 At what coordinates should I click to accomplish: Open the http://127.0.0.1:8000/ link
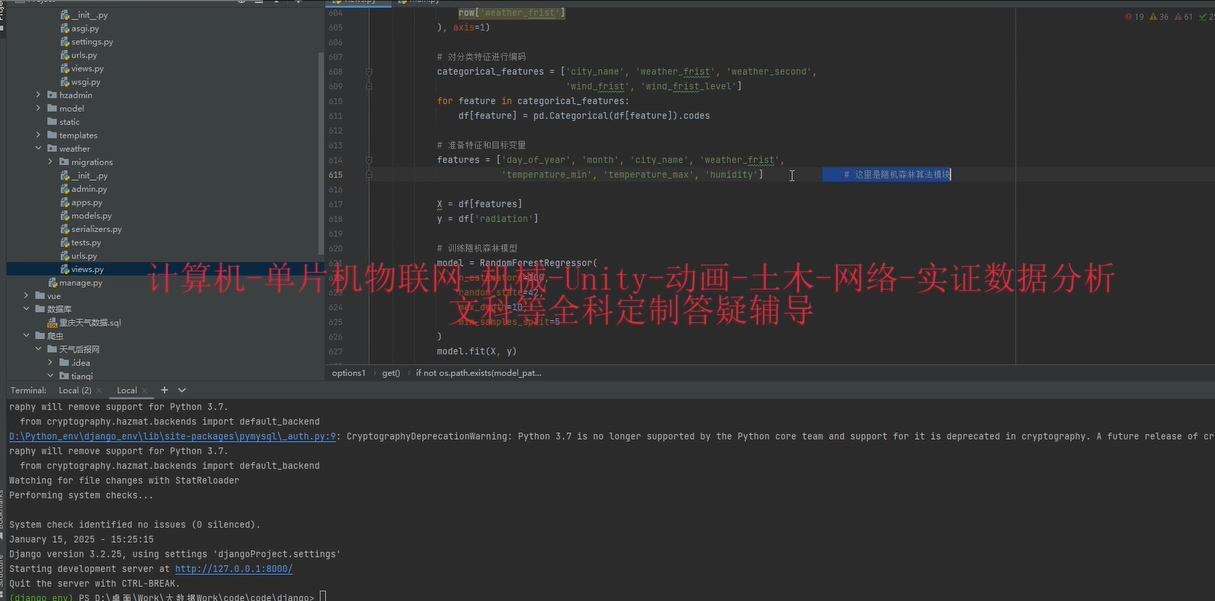[234, 569]
